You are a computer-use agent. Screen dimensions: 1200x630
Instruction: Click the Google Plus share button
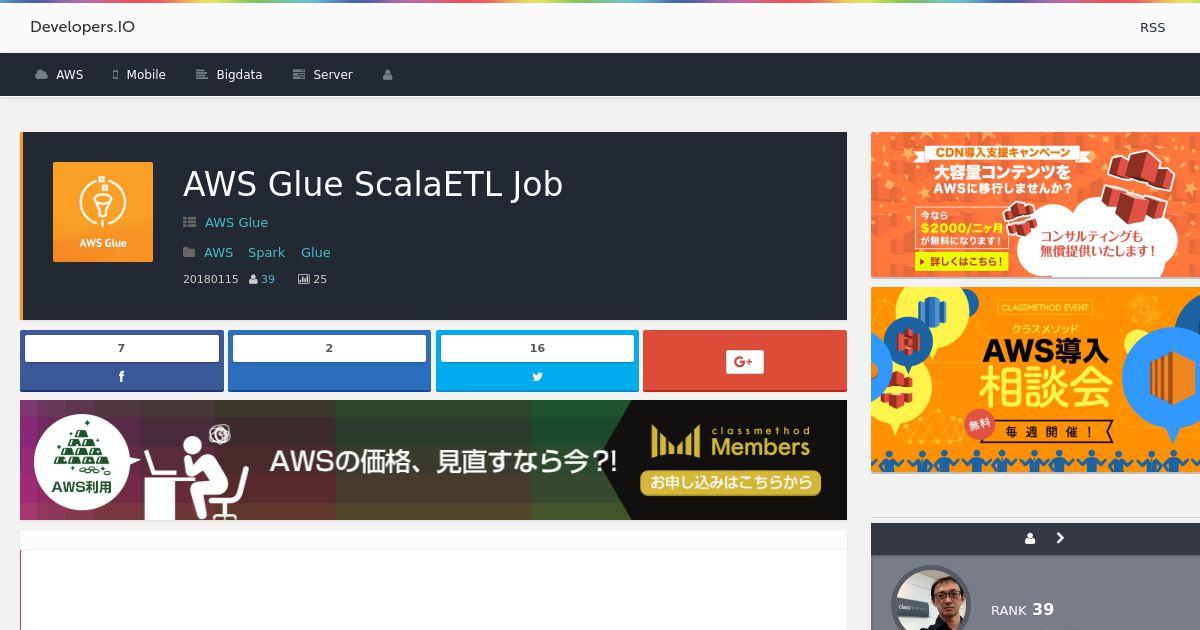pyautogui.click(x=745, y=361)
